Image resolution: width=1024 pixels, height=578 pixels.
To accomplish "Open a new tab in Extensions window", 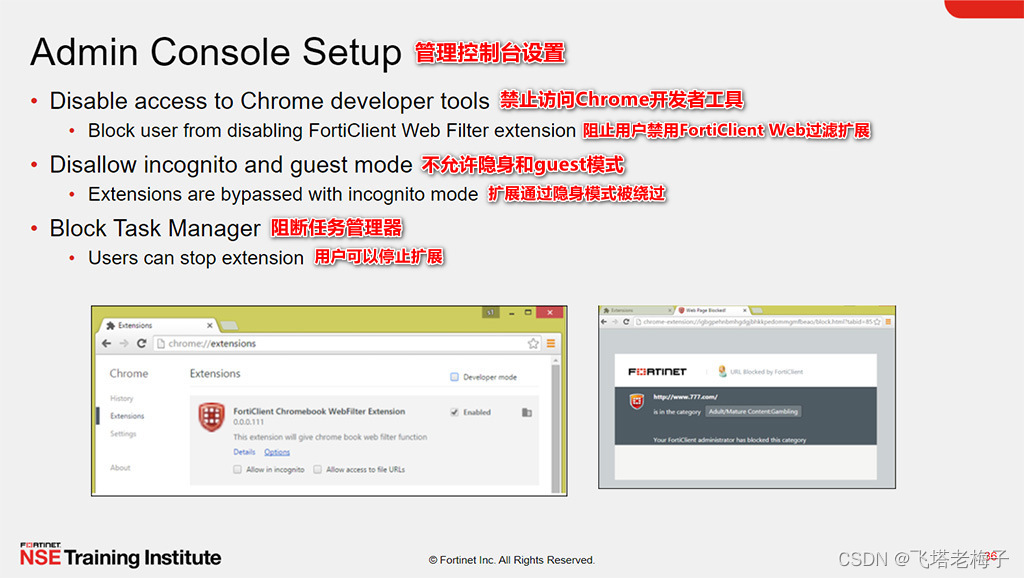I will (x=229, y=325).
